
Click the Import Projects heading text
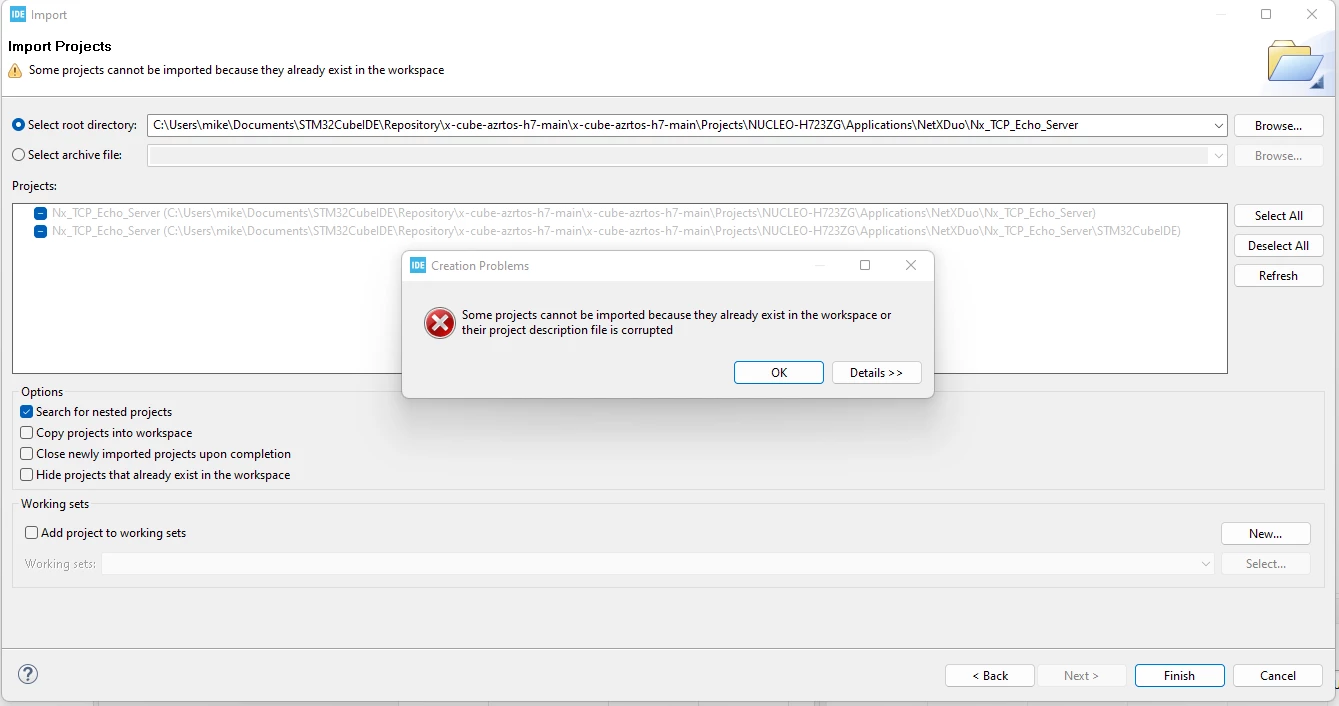pyautogui.click(x=60, y=47)
